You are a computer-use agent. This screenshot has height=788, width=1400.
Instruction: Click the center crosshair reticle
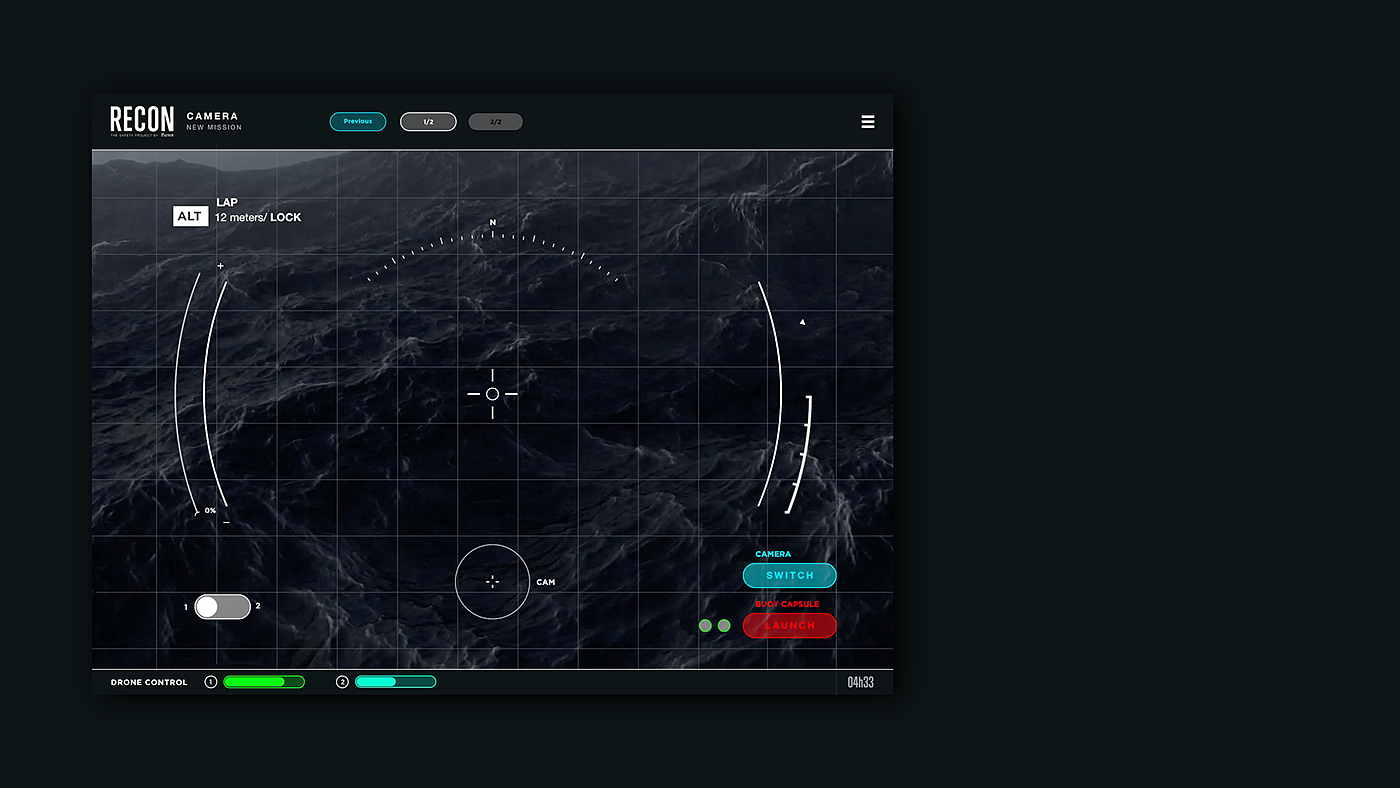pyautogui.click(x=492, y=394)
